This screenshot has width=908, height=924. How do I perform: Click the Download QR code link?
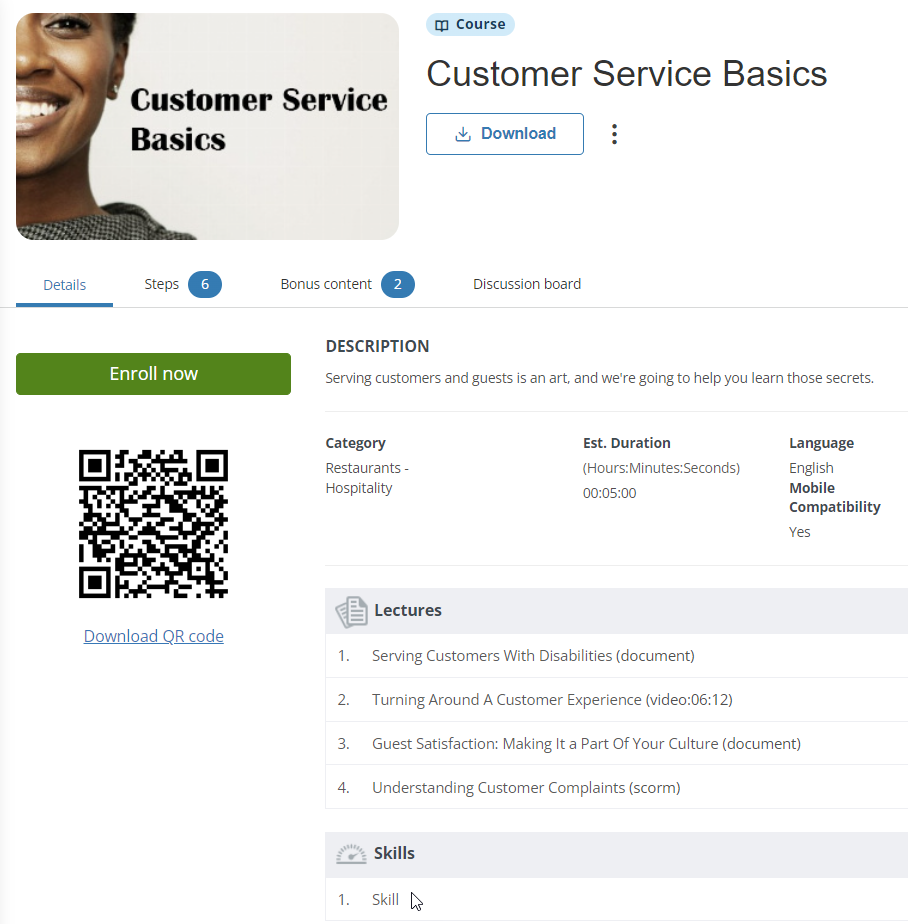pyautogui.click(x=153, y=636)
